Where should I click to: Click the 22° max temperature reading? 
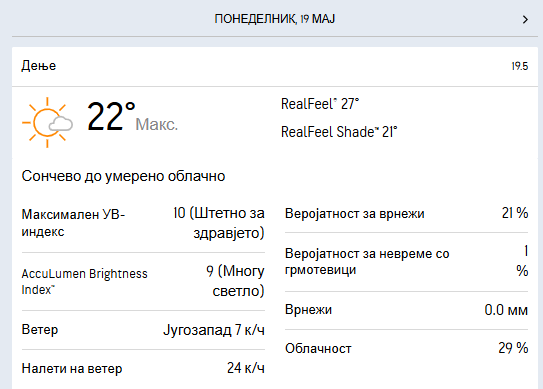[111, 116]
